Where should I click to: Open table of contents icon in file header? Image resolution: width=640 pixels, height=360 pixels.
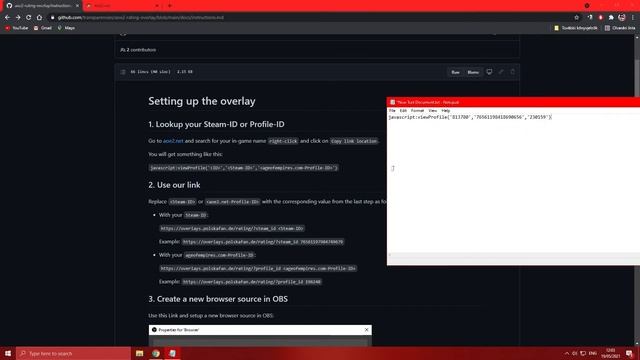[x=123, y=72]
